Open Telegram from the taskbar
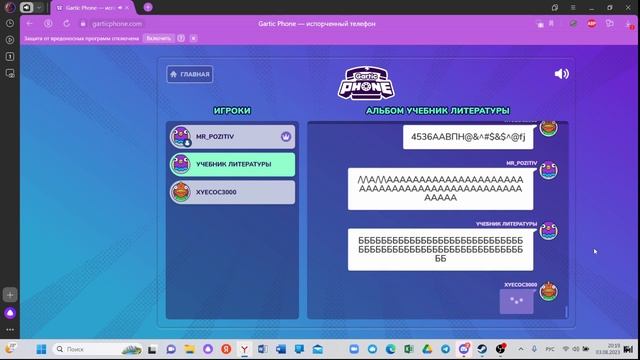The image size is (640, 360). [x=445, y=349]
